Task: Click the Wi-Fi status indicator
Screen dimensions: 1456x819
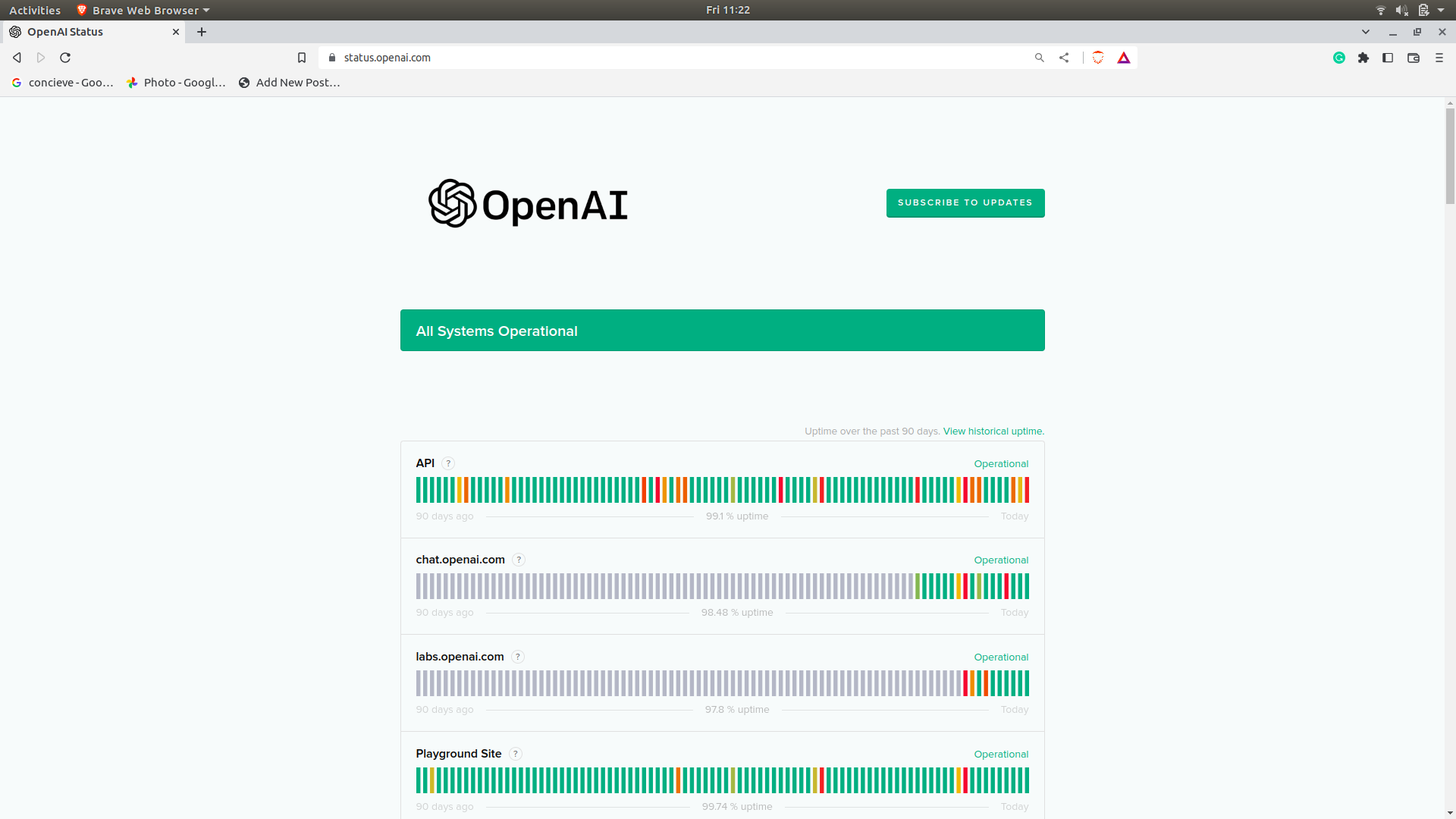Action: [x=1381, y=10]
